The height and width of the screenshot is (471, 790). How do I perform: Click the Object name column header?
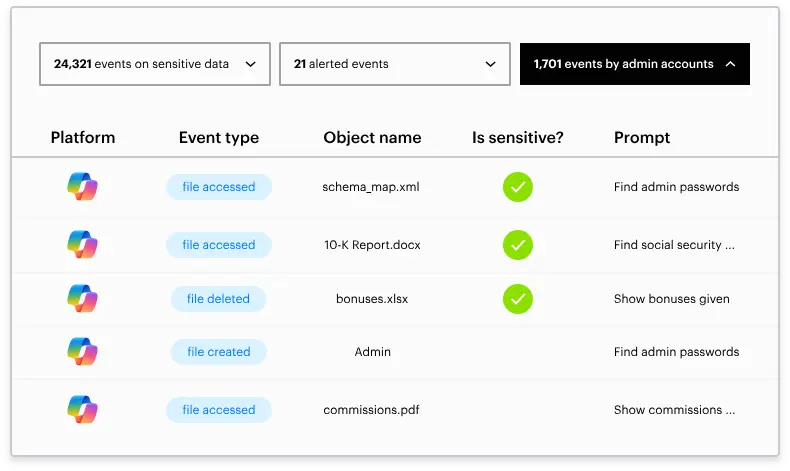(x=372, y=138)
